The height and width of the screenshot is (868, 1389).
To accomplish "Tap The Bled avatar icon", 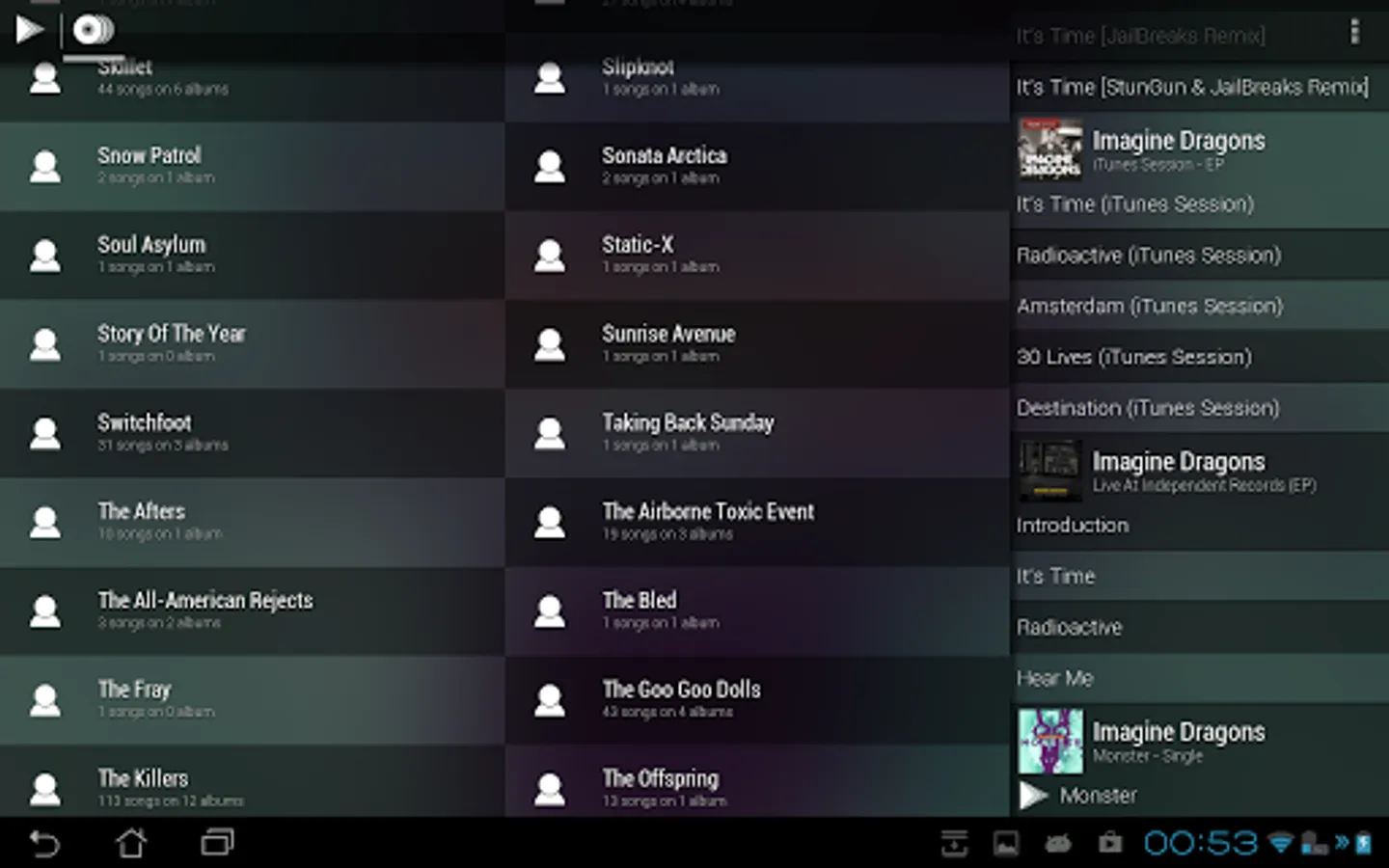I will click(550, 610).
